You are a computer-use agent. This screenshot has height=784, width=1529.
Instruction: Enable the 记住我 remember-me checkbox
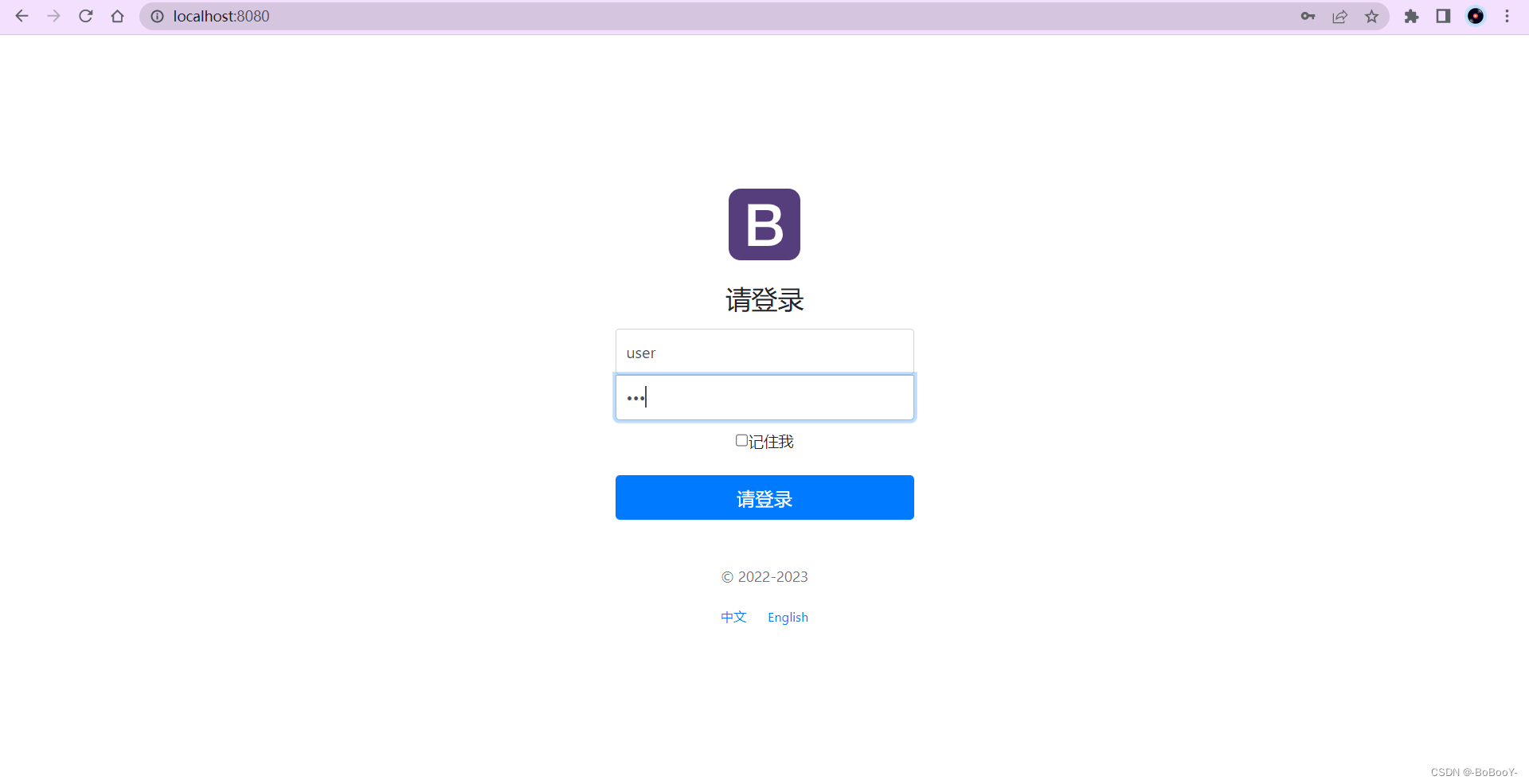click(x=741, y=440)
